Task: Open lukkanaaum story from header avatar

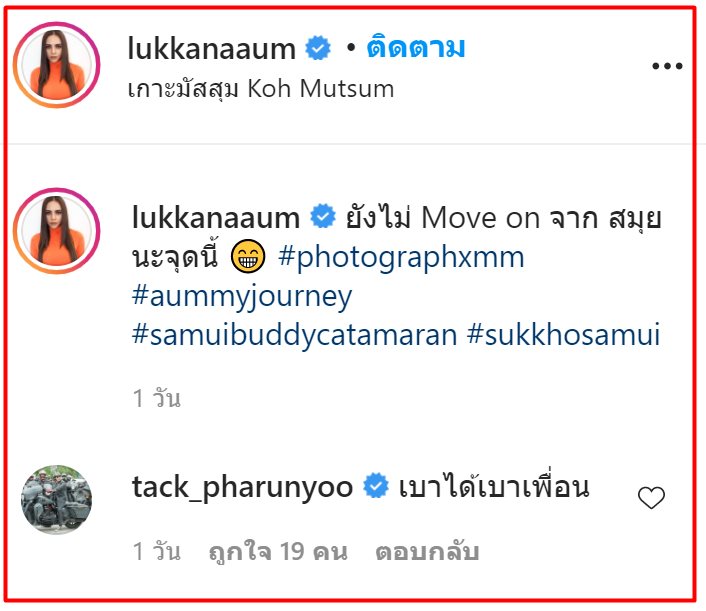Action: point(56,65)
